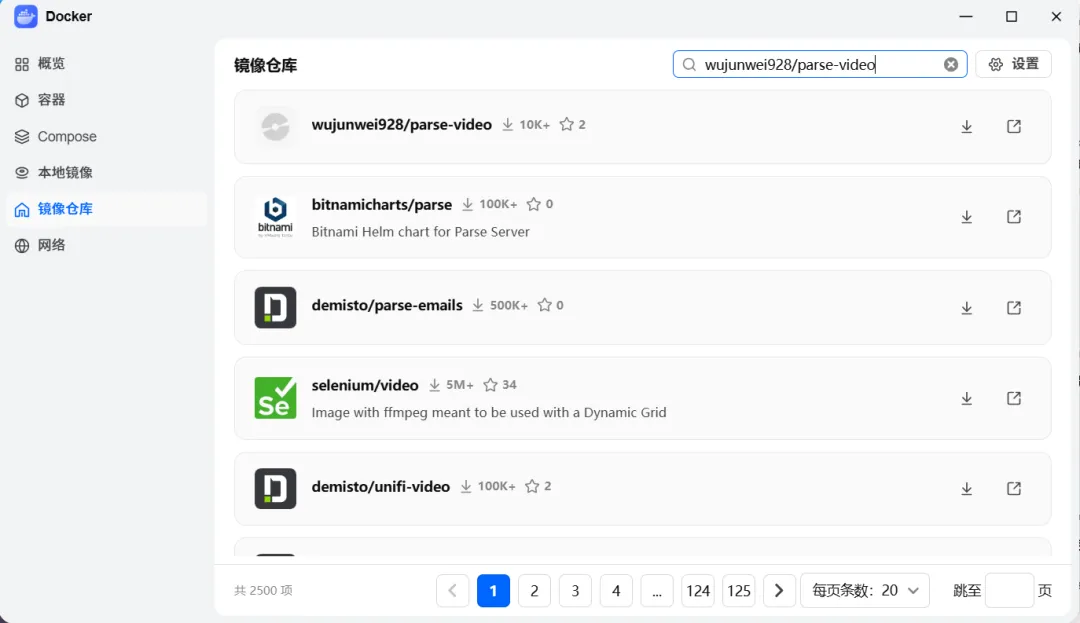The image size is (1080, 623).
Task: Go to next results page
Action: pyautogui.click(x=779, y=591)
